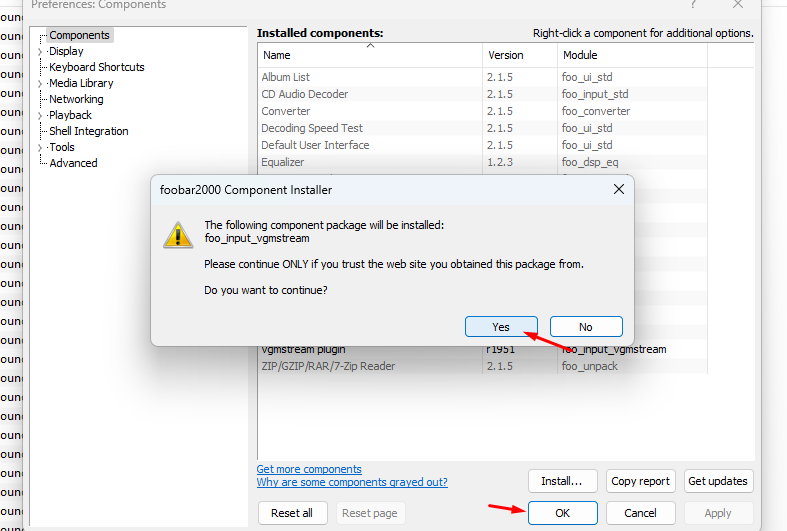This screenshot has height=531, width=787.
Task: Click Yes in Component Installer dialog
Action: (x=501, y=327)
